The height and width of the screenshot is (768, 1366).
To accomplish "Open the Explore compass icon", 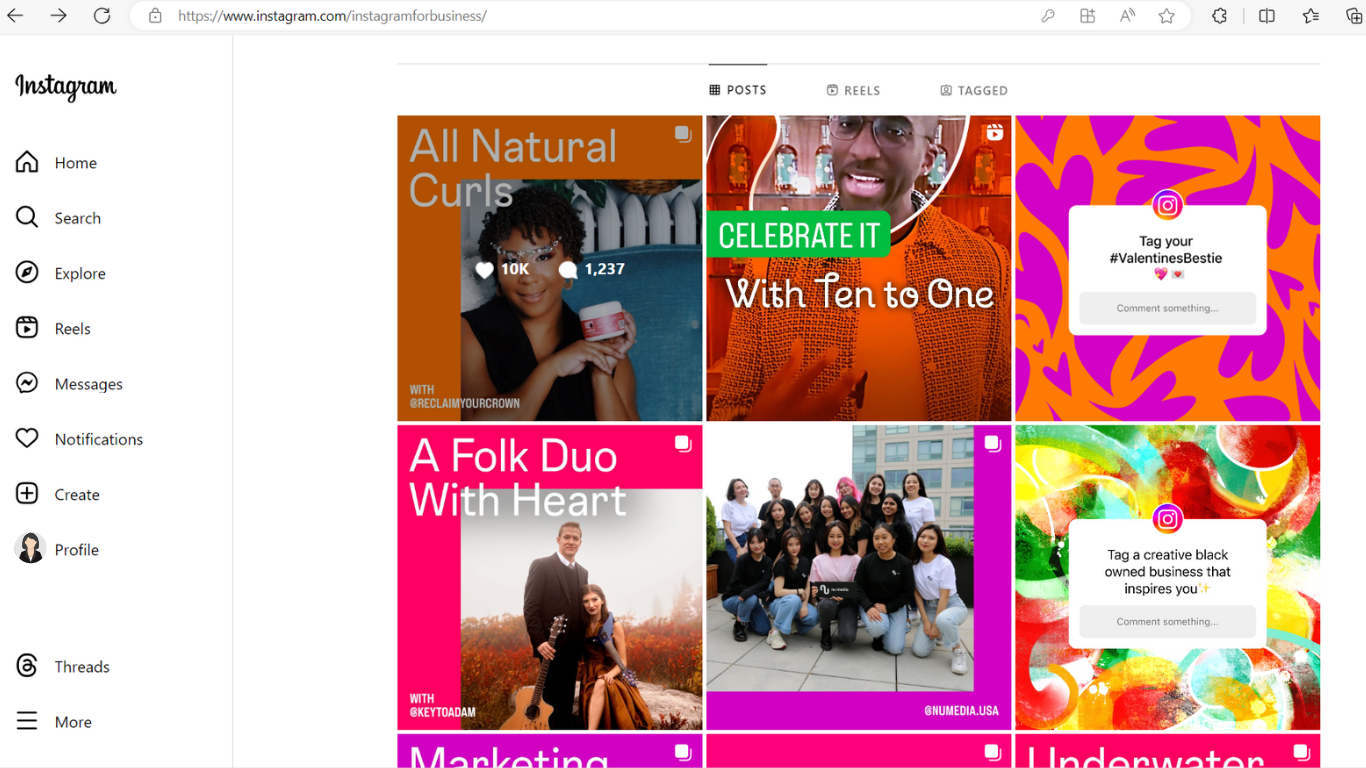I will [27, 272].
